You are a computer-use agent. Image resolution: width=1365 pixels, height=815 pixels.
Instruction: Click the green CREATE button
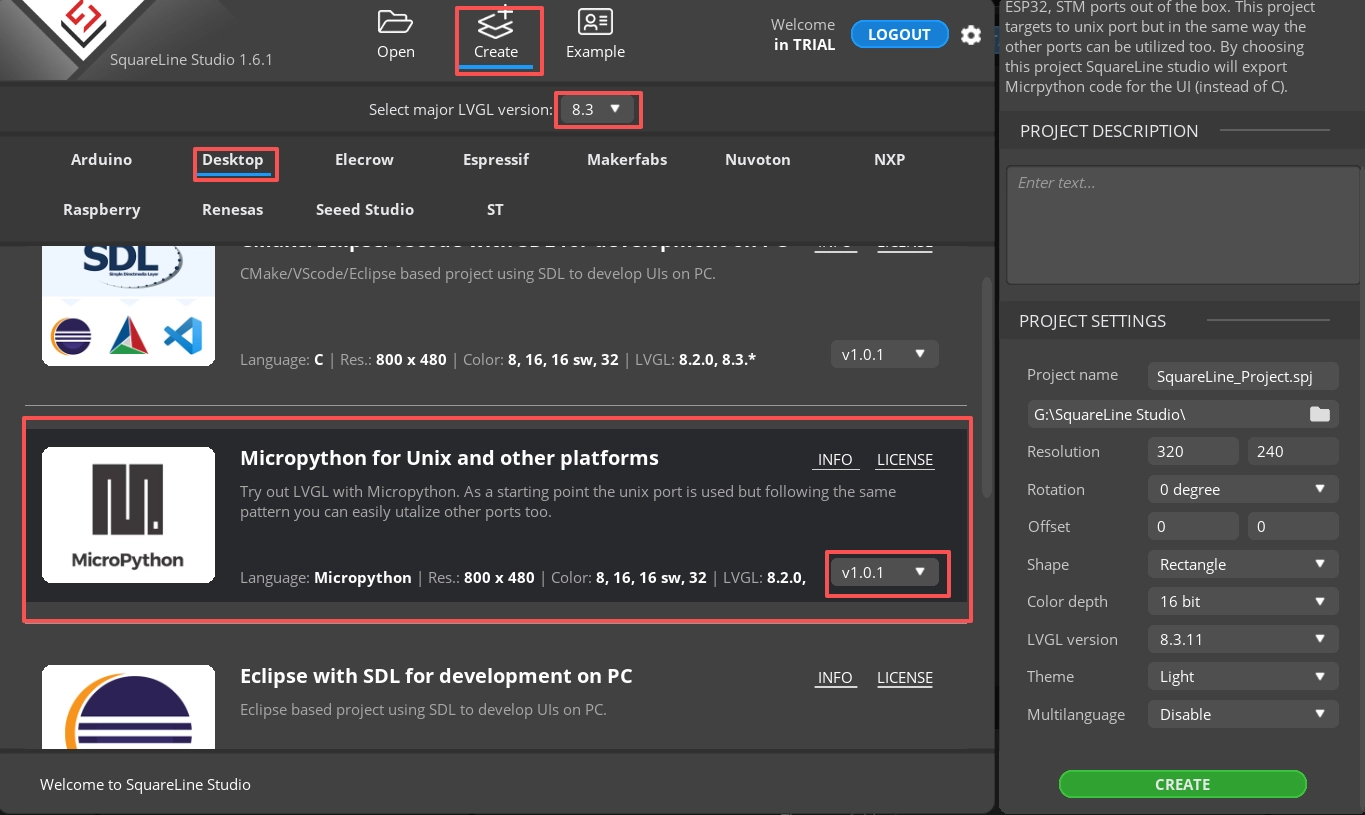pos(1182,784)
